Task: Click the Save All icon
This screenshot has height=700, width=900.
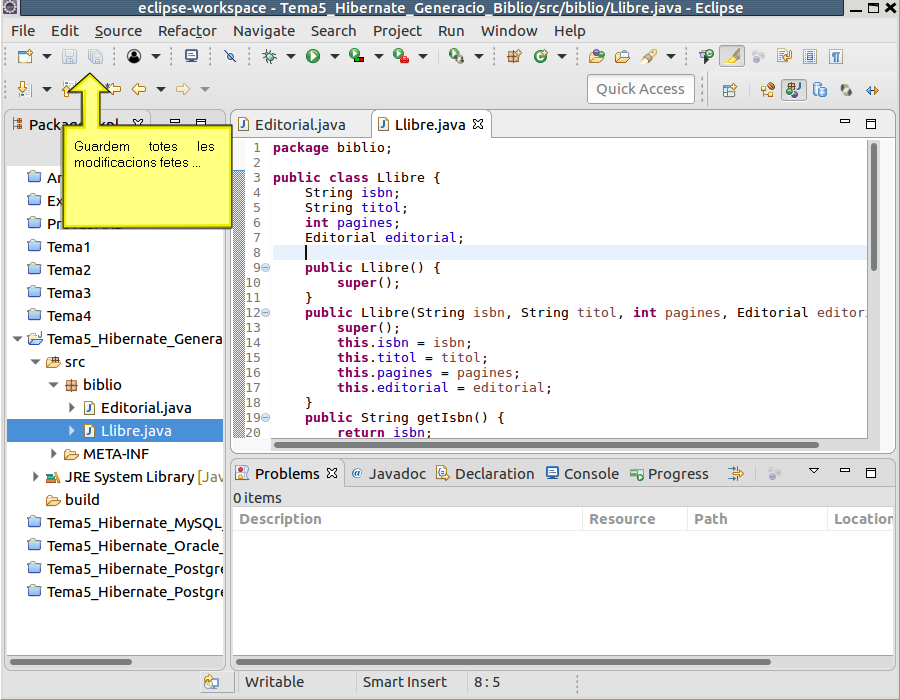Action: coord(95,57)
